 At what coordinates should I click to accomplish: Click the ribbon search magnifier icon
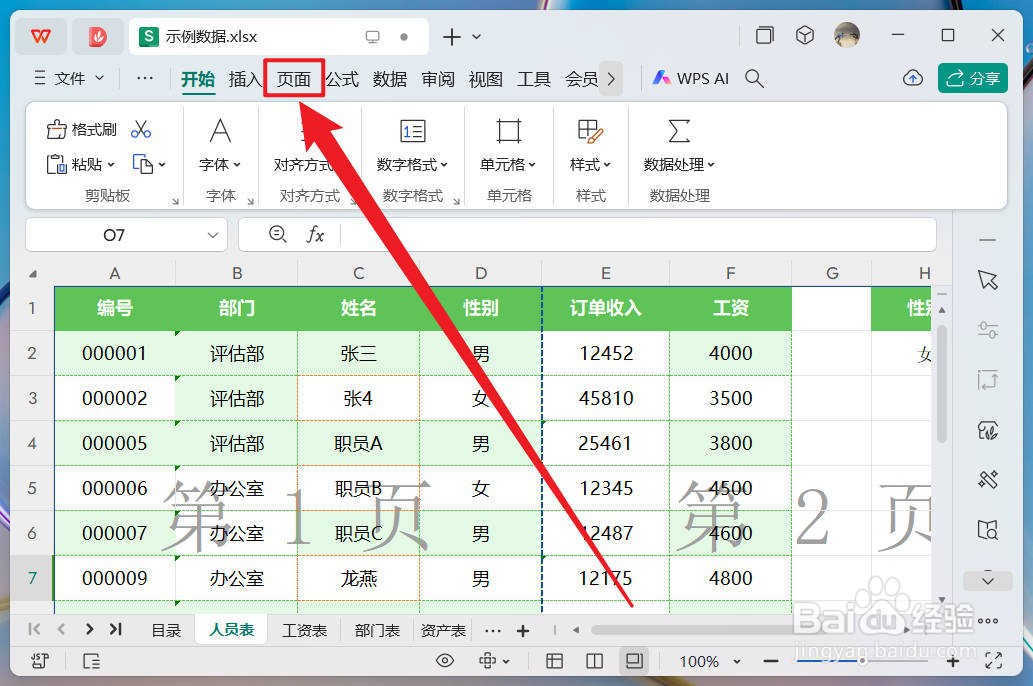(753, 78)
